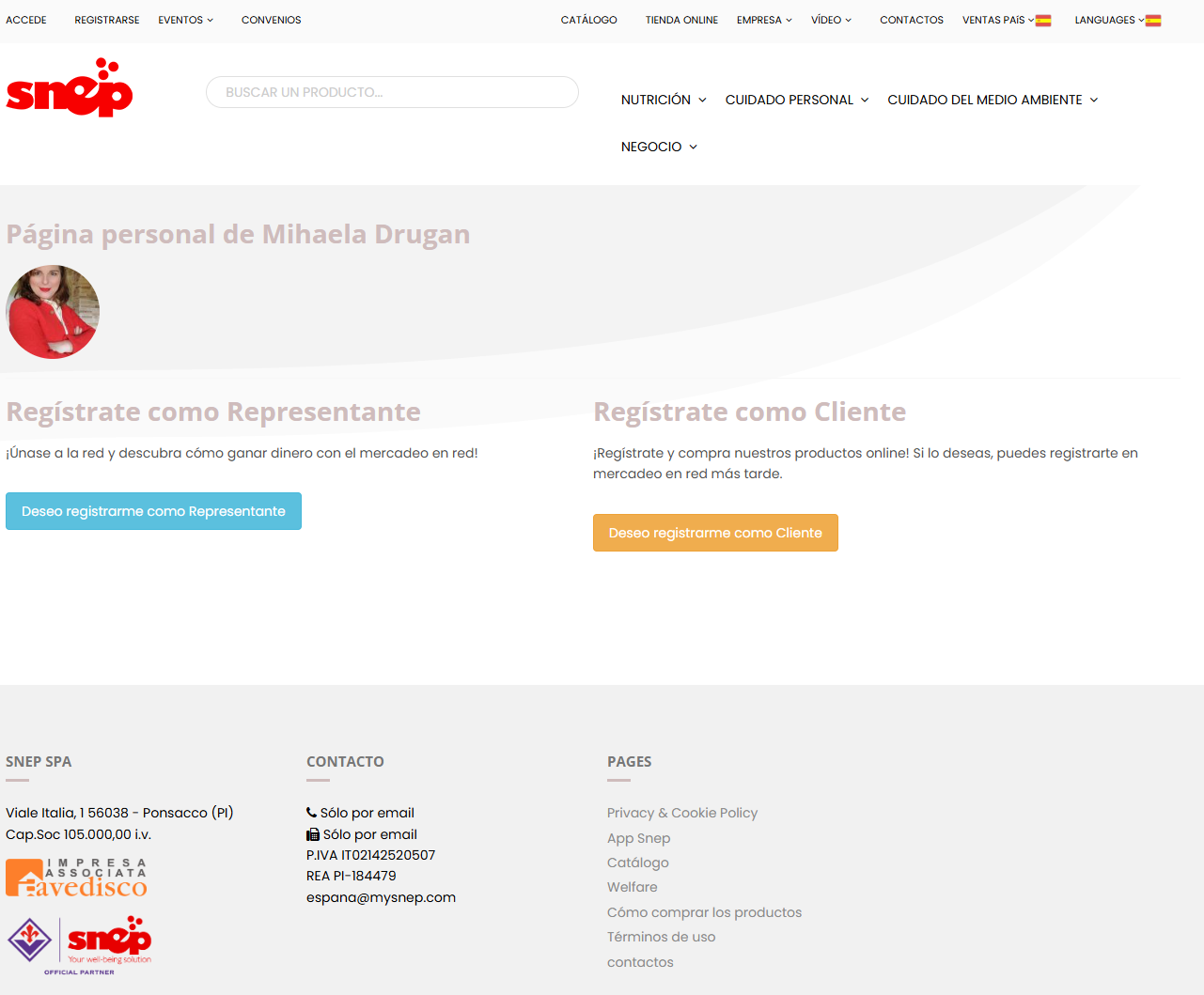The image size is (1204, 995).
Task: Open the App Snep footer link
Action: [x=639, y=838]
